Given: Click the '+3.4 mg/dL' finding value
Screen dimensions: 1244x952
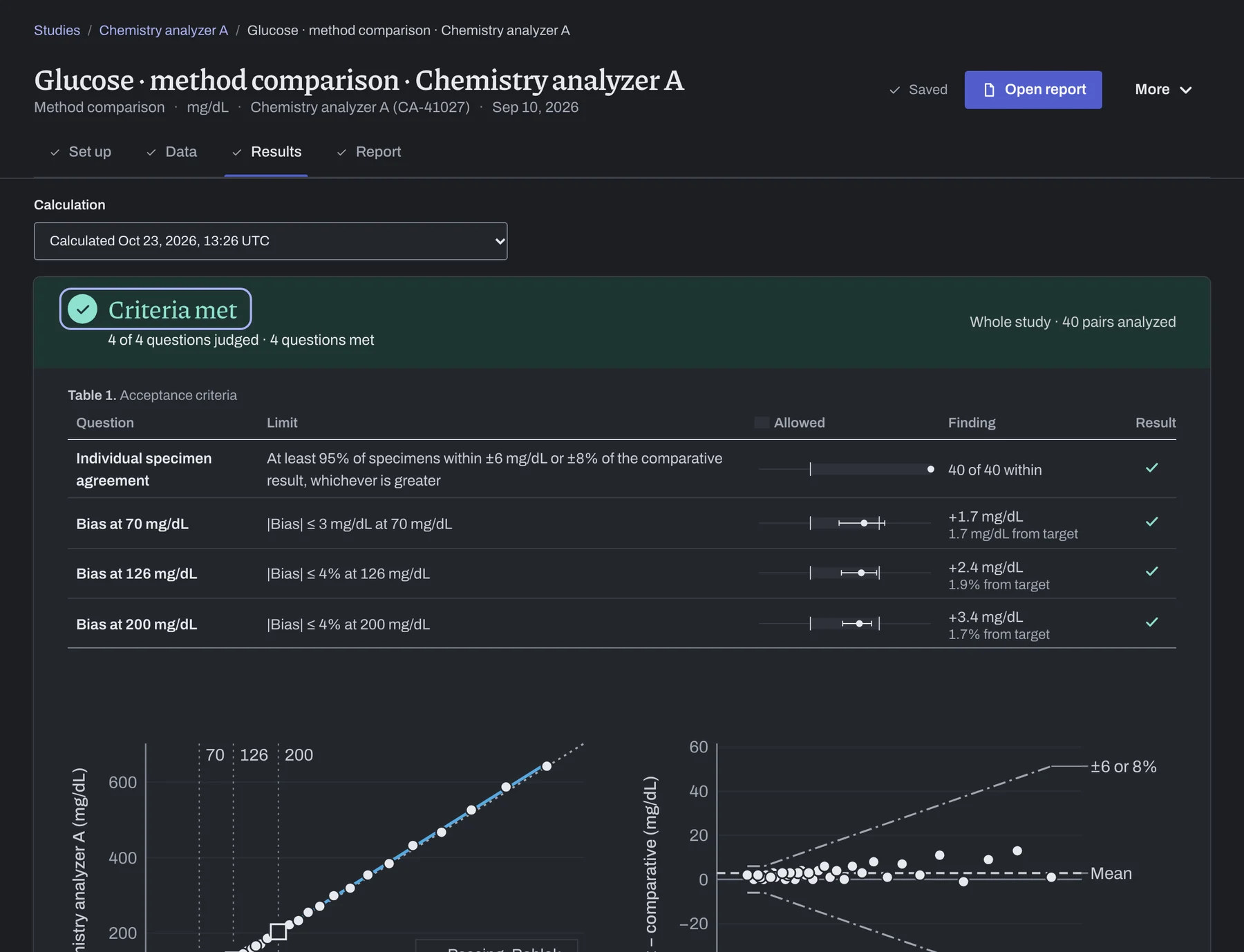Looking at the screenshot, I should 986,617.
